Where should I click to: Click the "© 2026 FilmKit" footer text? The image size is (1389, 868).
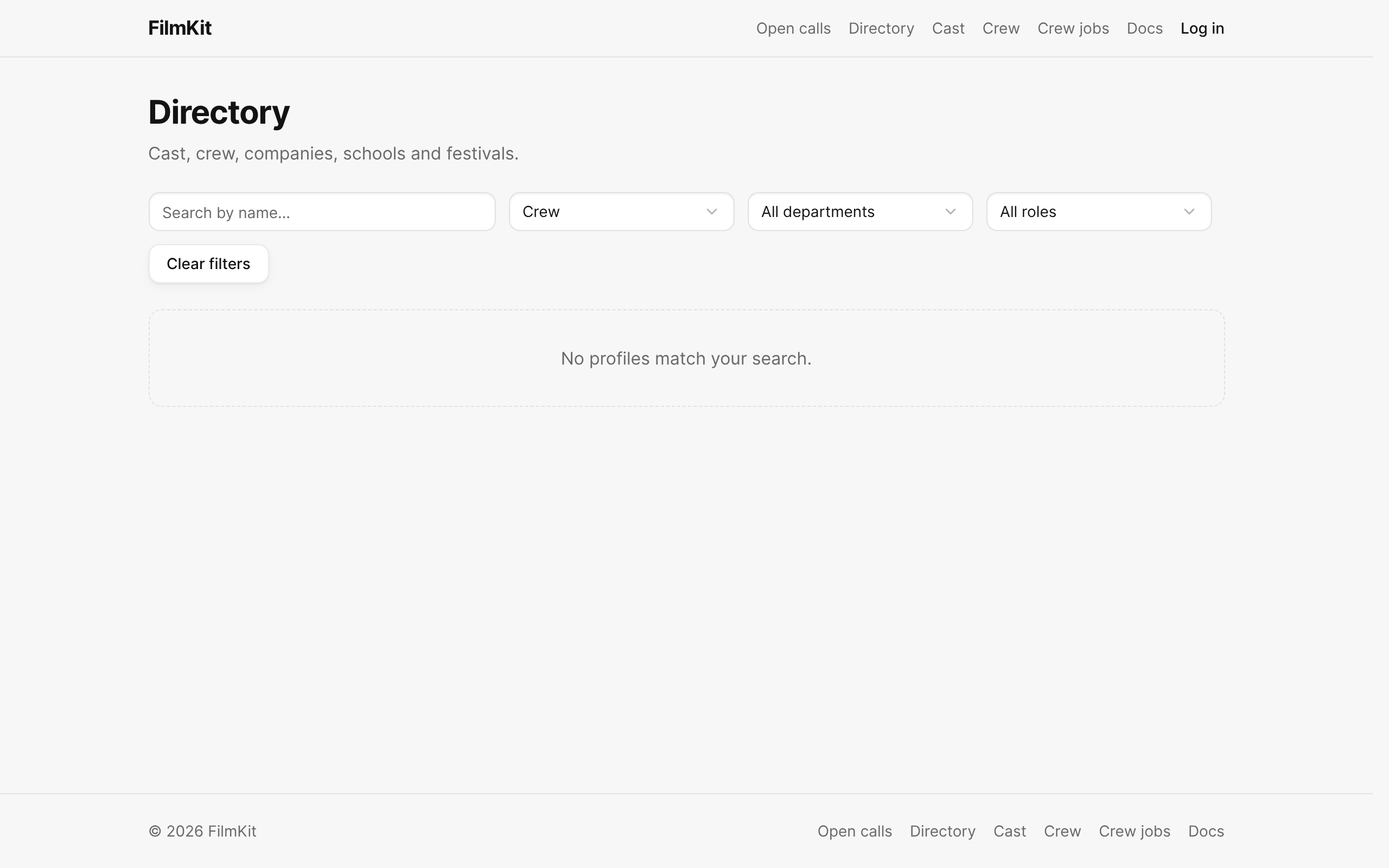(x=202, y=831)
